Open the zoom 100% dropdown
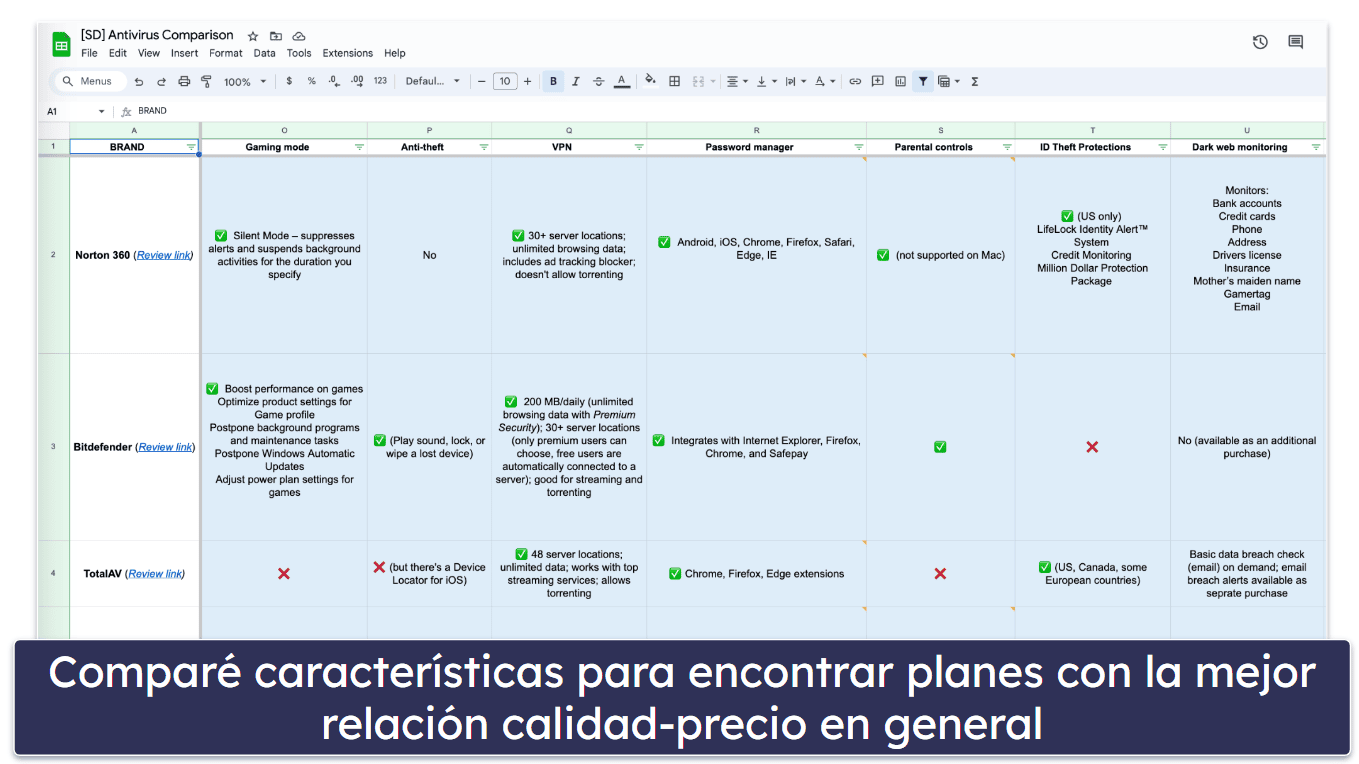The image size is (1359, 764). tap(245, 82)
